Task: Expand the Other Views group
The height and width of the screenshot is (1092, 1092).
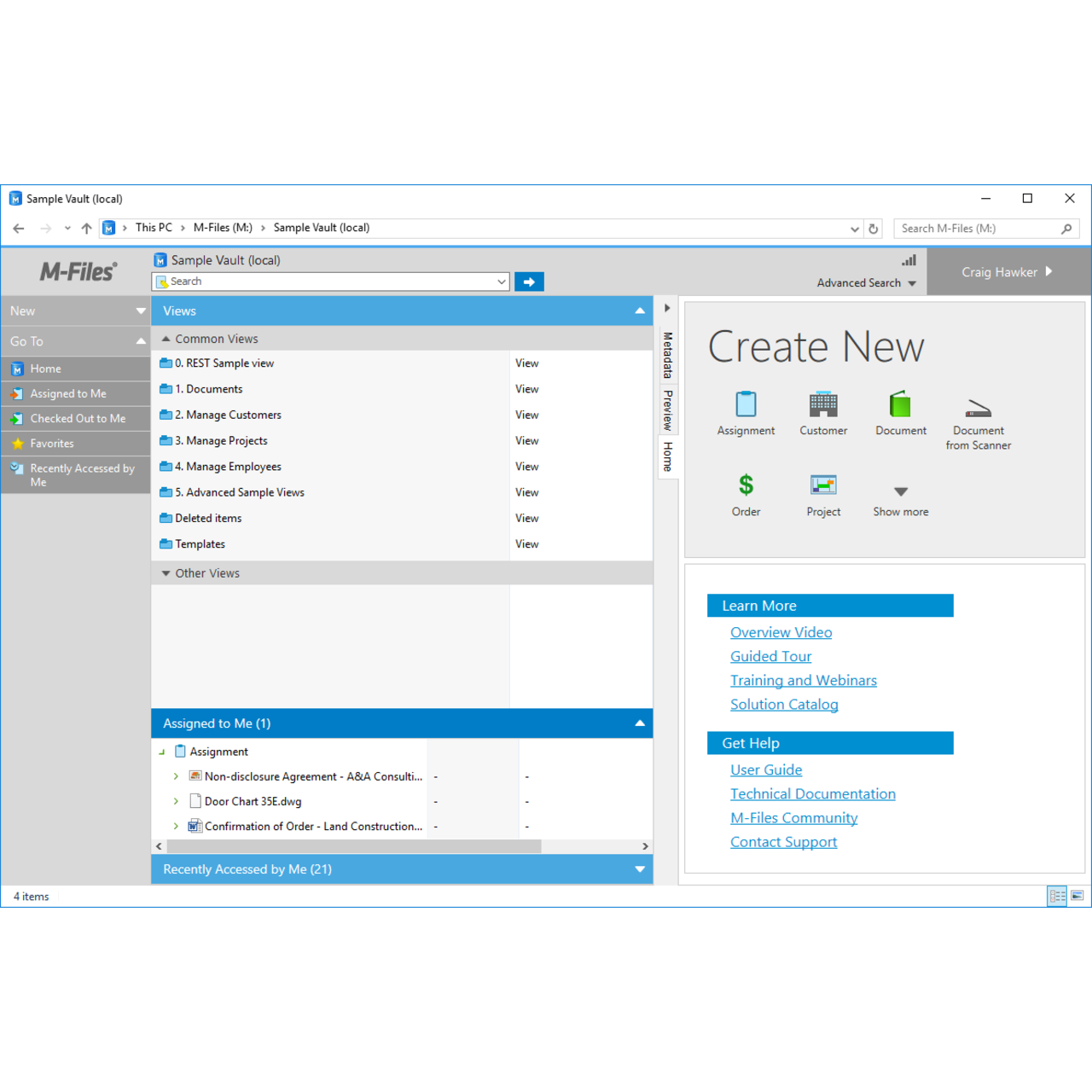Action: (x=166, y=573)
